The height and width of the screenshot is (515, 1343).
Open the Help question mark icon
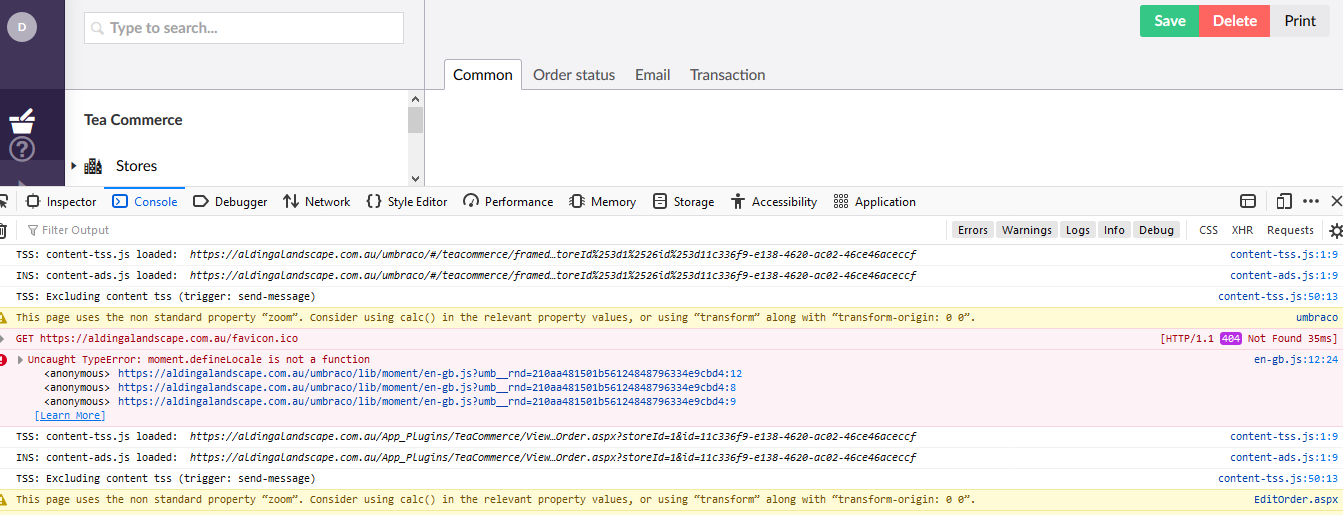tap(22, 150)
